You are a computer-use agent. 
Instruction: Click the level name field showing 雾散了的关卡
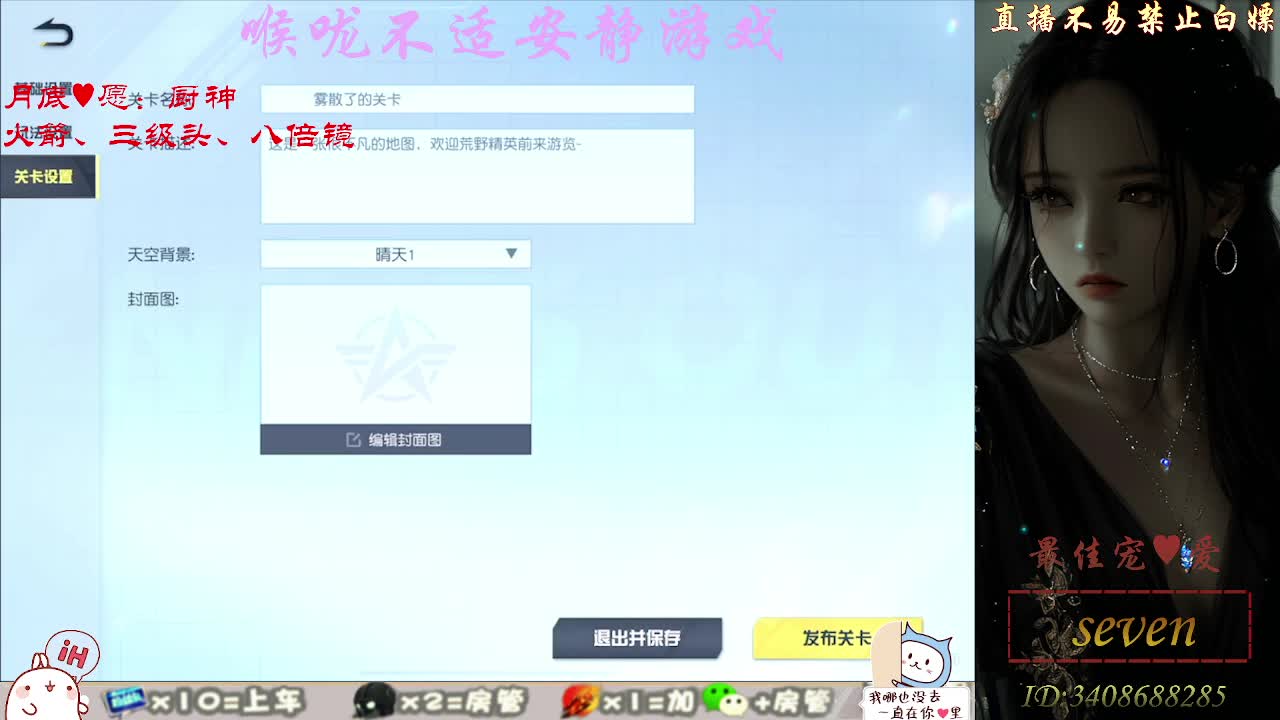pos(477,98)
